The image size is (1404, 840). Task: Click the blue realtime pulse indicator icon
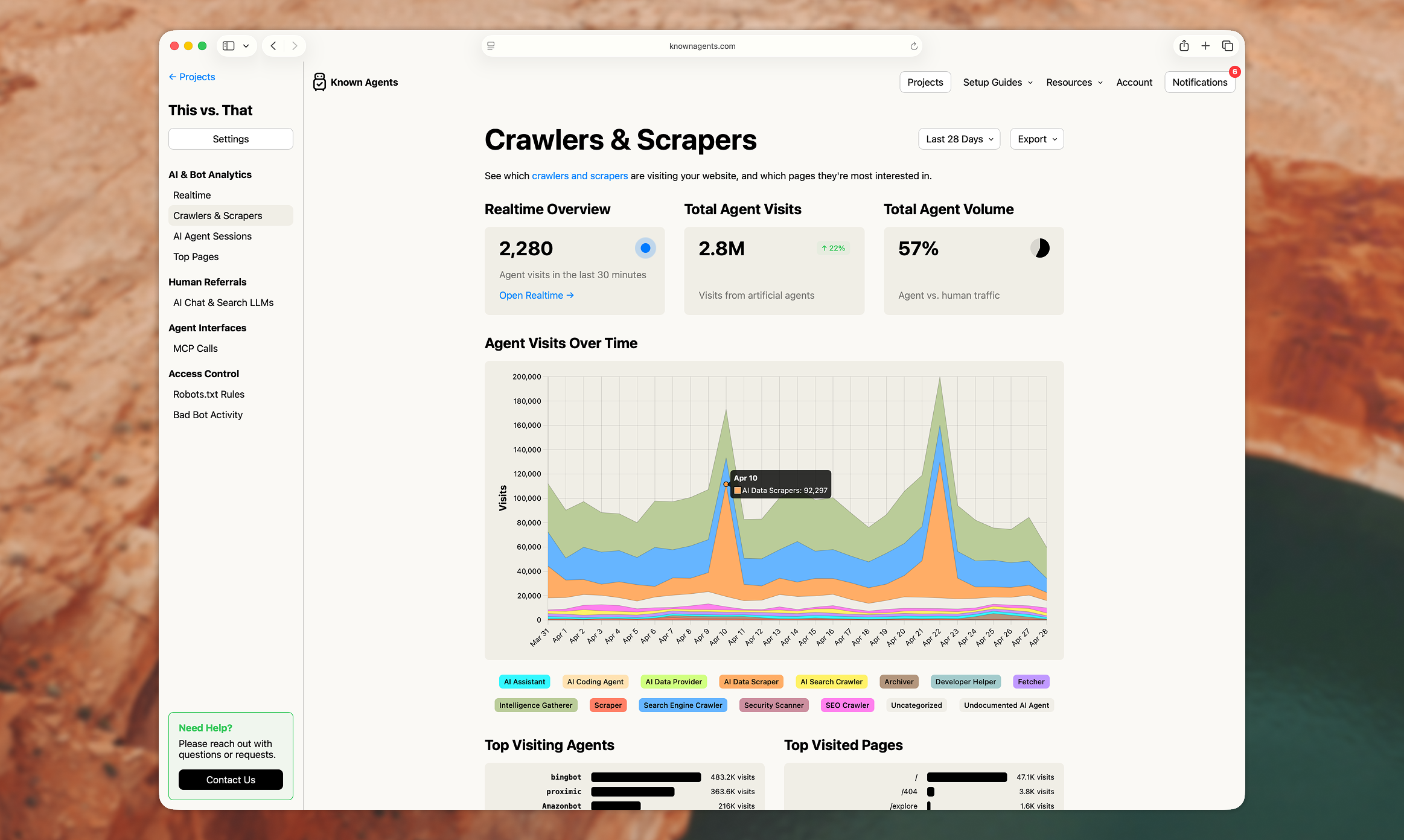645,248
